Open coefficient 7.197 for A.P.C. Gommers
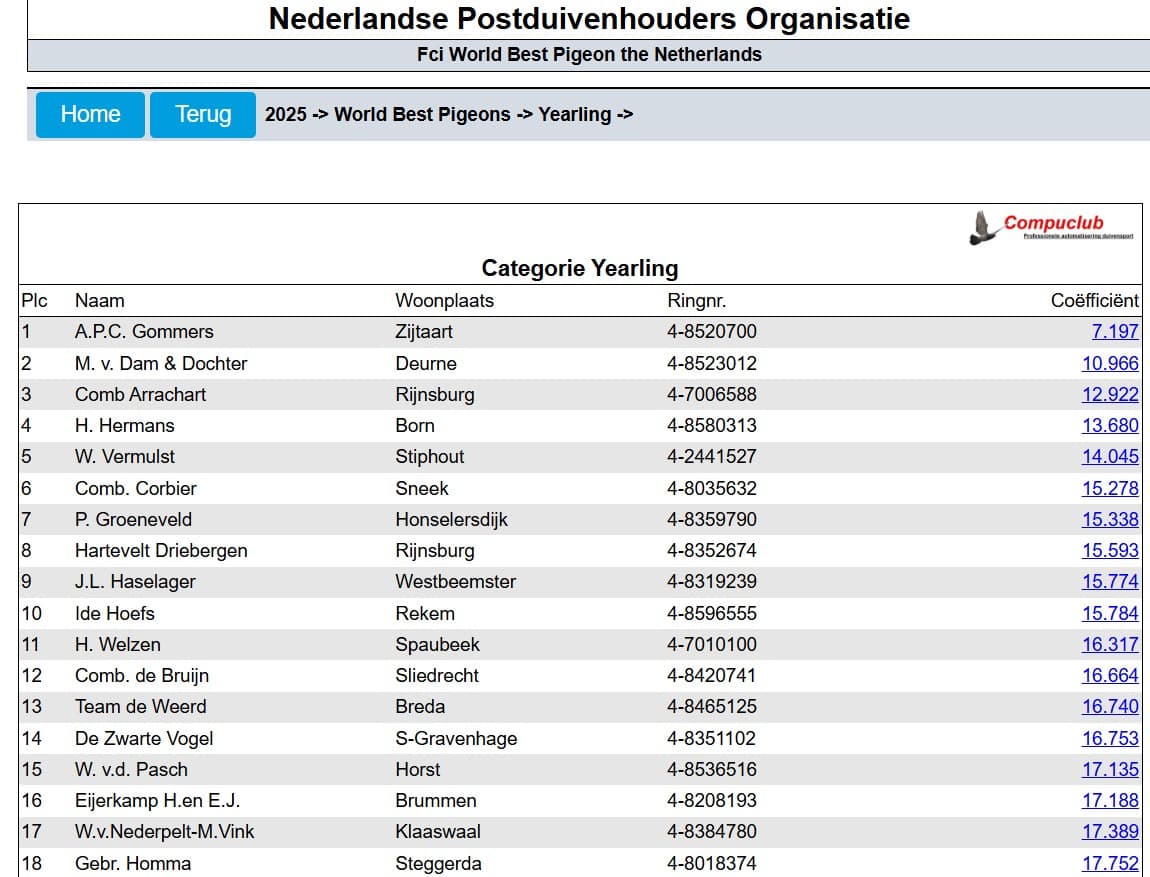This screenshot has height=877, width=1150. pyautogui.click(x=1114, y=332)
